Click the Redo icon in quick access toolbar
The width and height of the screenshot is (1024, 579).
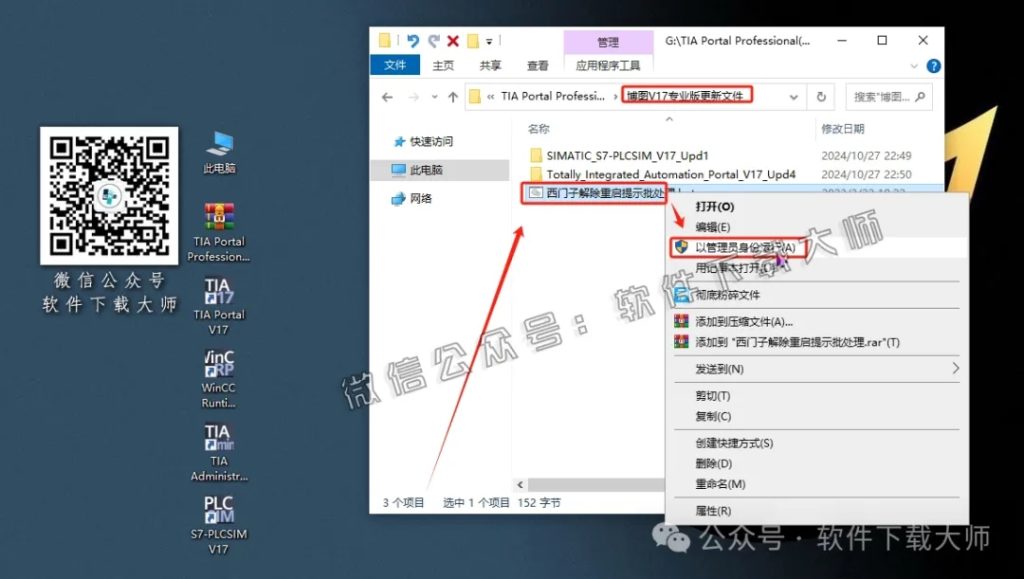point(433,41)
